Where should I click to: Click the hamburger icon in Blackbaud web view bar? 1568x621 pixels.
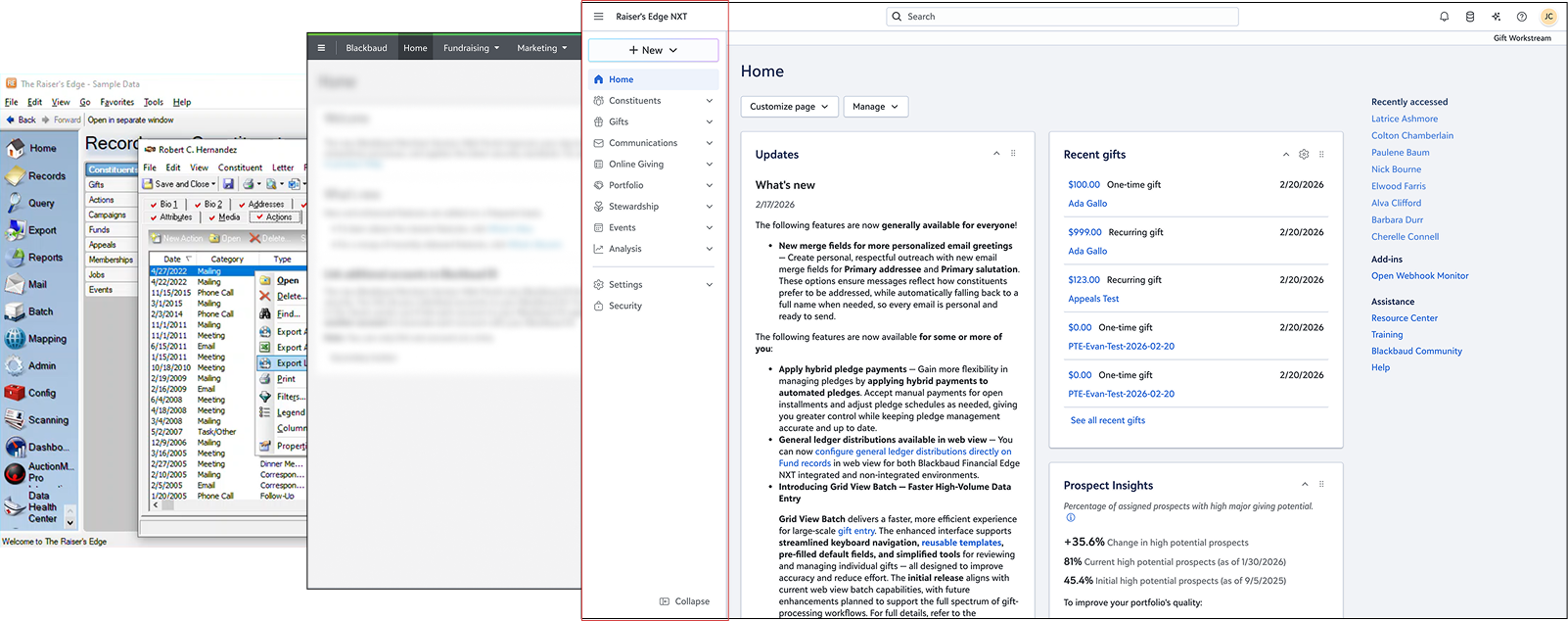(x=321, y=47)
